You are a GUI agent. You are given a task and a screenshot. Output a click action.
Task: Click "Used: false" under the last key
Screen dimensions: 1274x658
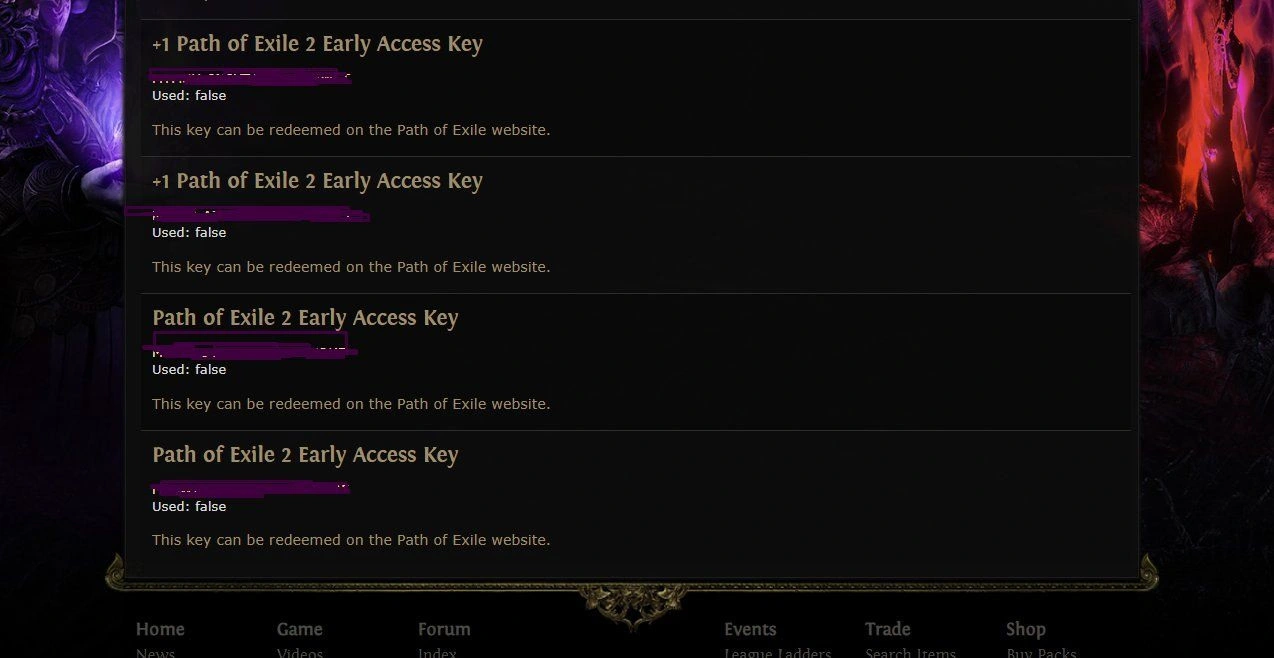tap(189, 507)
